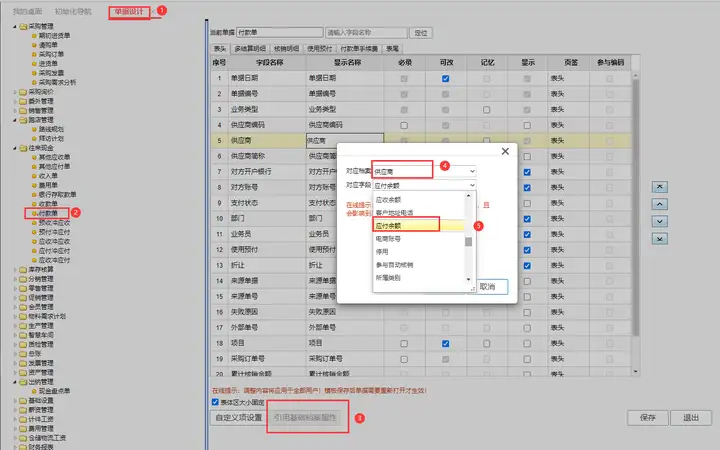Switch to the 核销明细 tab
The height and width of the screenshot is (450, 720).
pos(286,49)
